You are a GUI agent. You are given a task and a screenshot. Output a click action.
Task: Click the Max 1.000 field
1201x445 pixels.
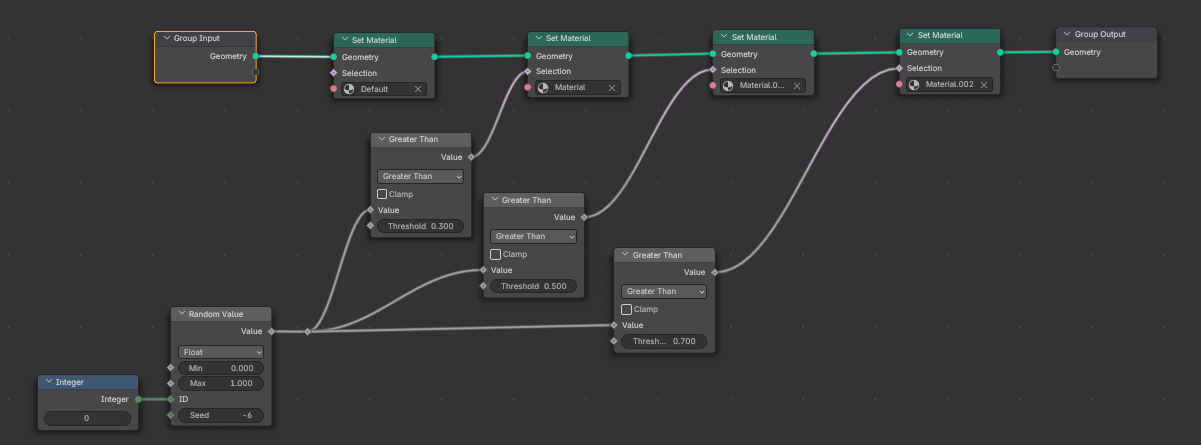pyautogui.click(x=221, y=383)
